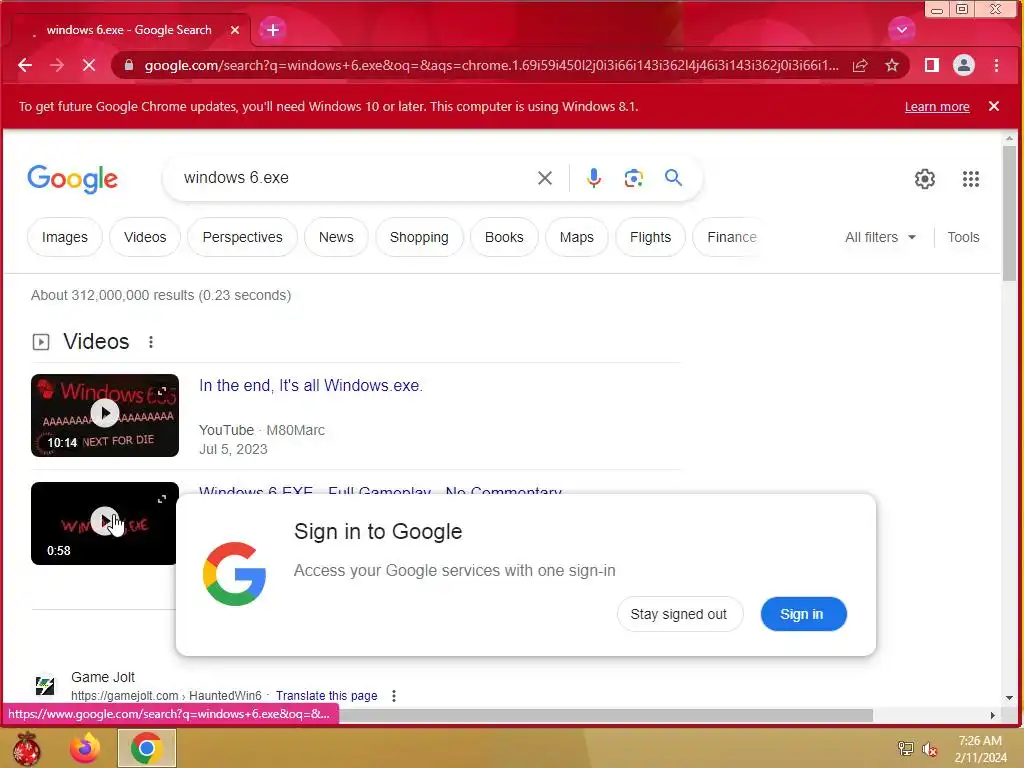Open the Google apps grid
This screenshot has width=1024, height=768.
970,179
